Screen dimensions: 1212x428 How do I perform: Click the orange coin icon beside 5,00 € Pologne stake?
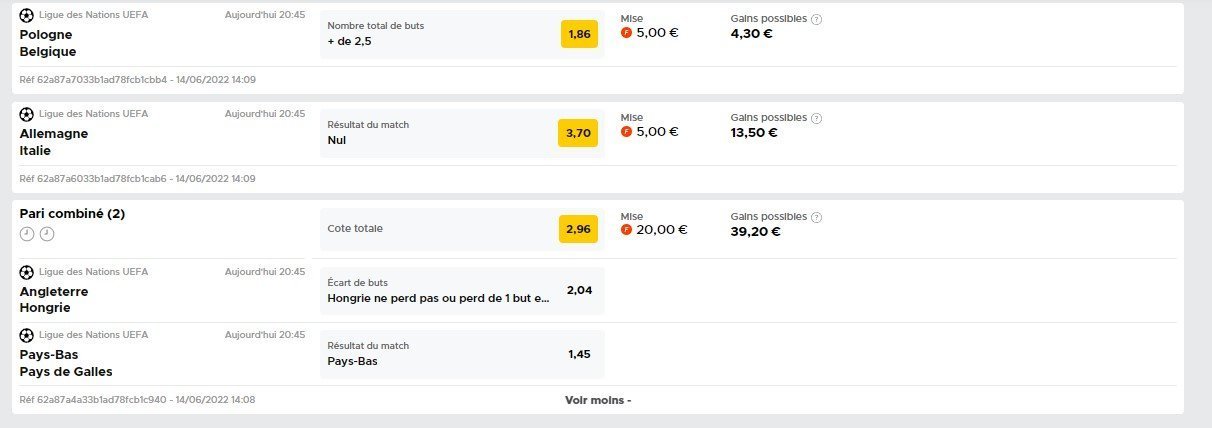tap(627, 33)
